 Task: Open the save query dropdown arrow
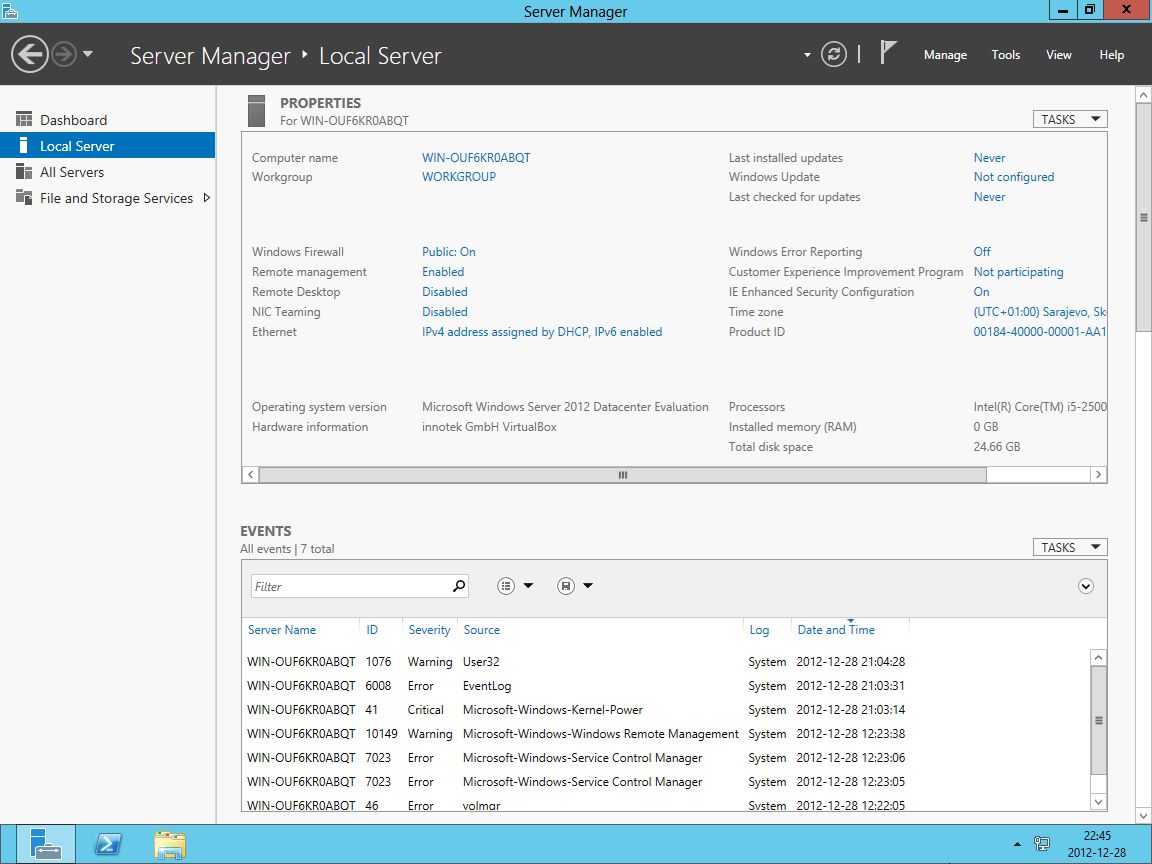click(588, 586)
